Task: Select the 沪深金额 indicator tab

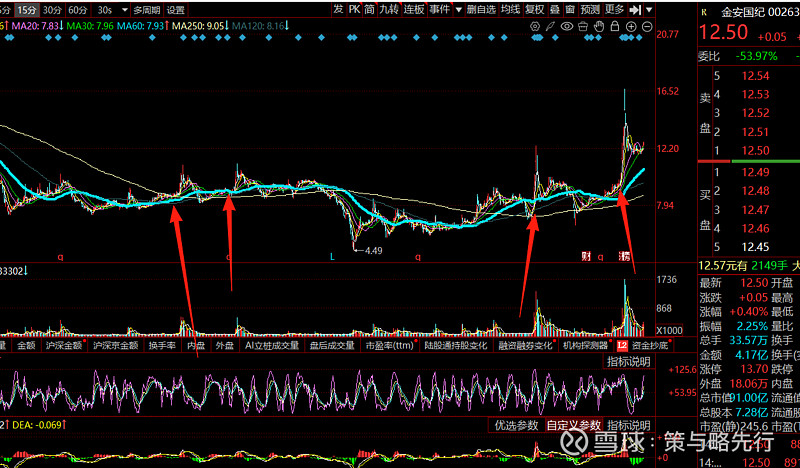Action: tap(64, 346)
